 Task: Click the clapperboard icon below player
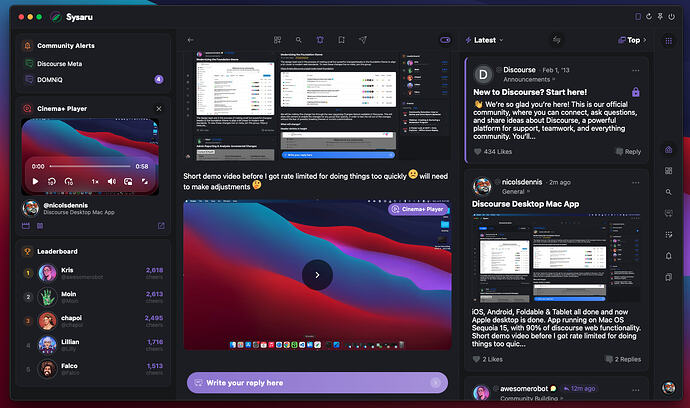[x=26, y=226]
